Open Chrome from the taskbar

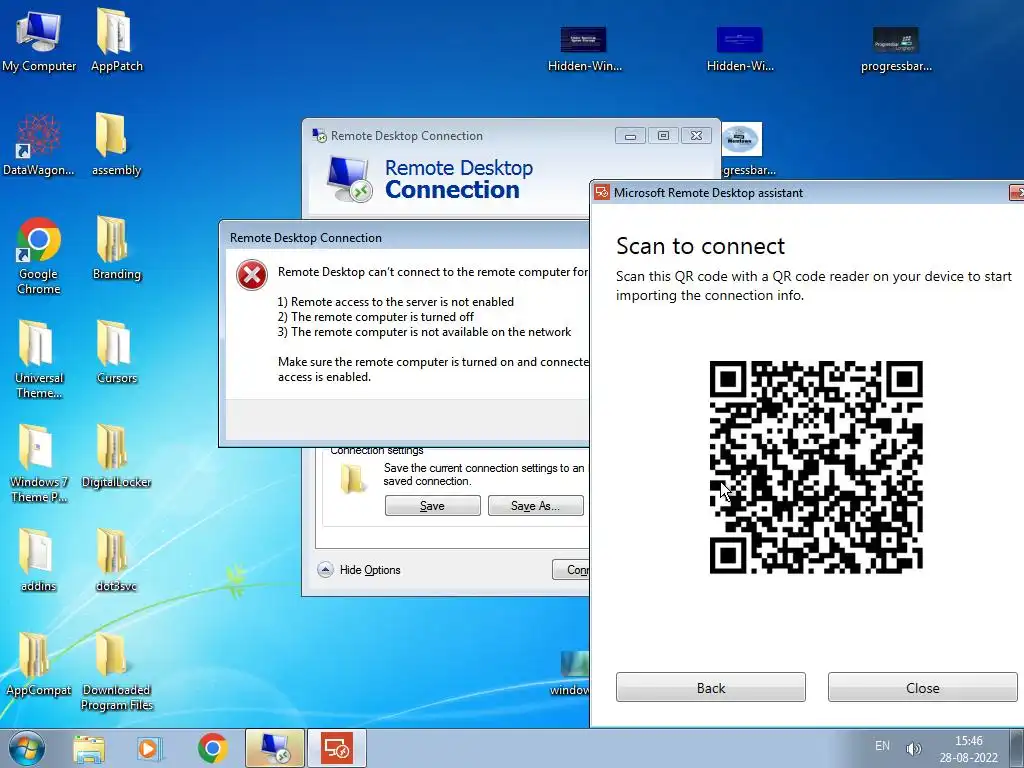(212, 748)
